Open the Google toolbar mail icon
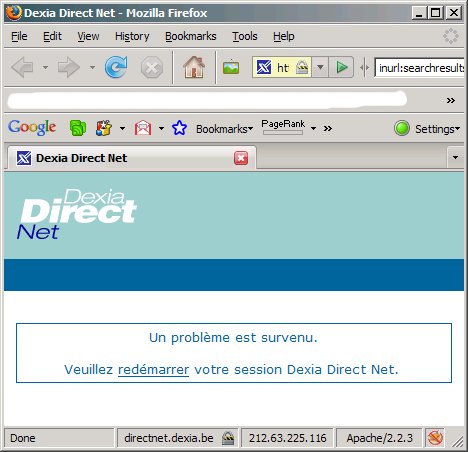This screenshot has width=468, height=452. click(143, 128)
